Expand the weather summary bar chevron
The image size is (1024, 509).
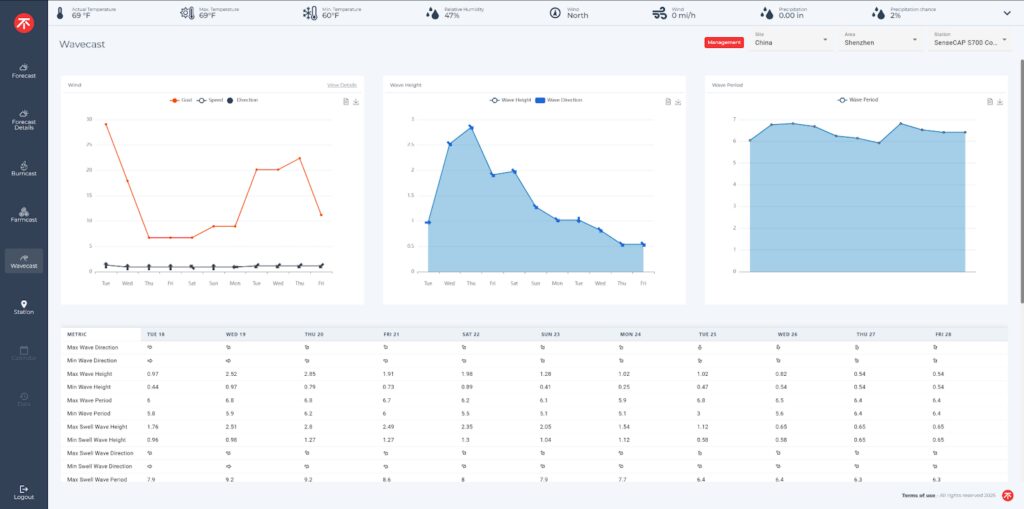click(x=1006, y=13)
